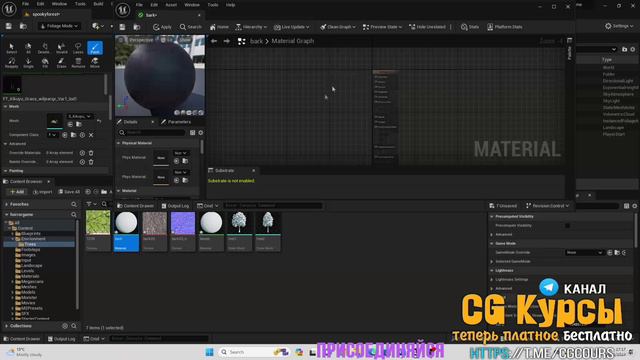
Task: Click Import in Content Browser
Action: pos(42,192)
